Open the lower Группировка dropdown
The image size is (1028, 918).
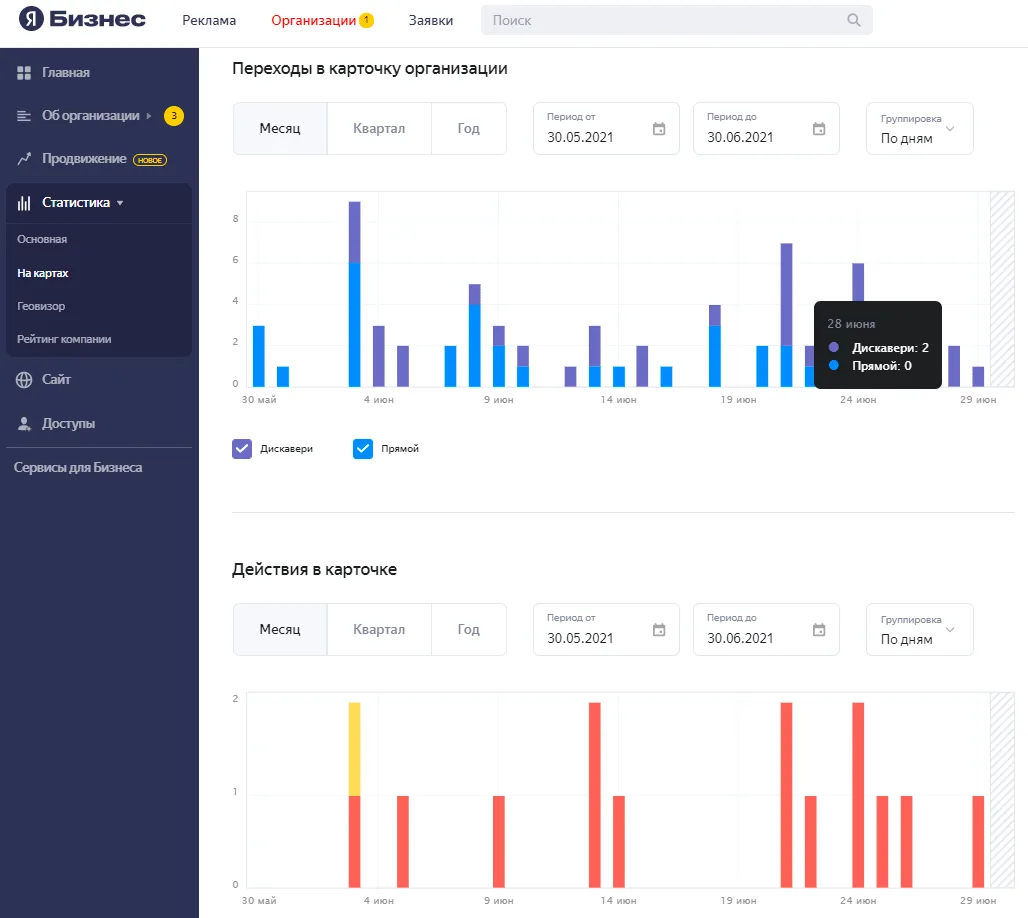(x=919, y=629)
